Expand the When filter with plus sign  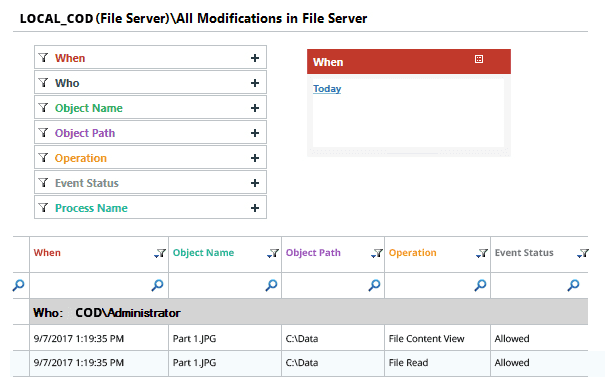(x=255, y=58)
